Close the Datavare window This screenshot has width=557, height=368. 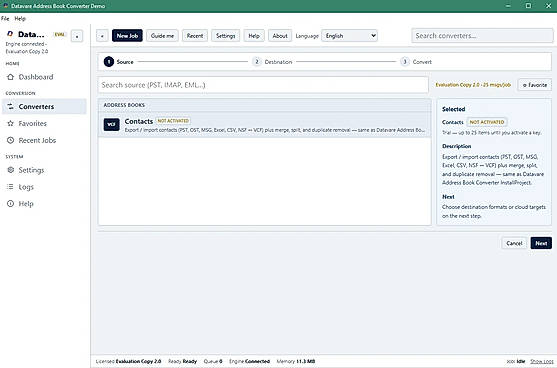pyautogui.click(x=548, y=6)
